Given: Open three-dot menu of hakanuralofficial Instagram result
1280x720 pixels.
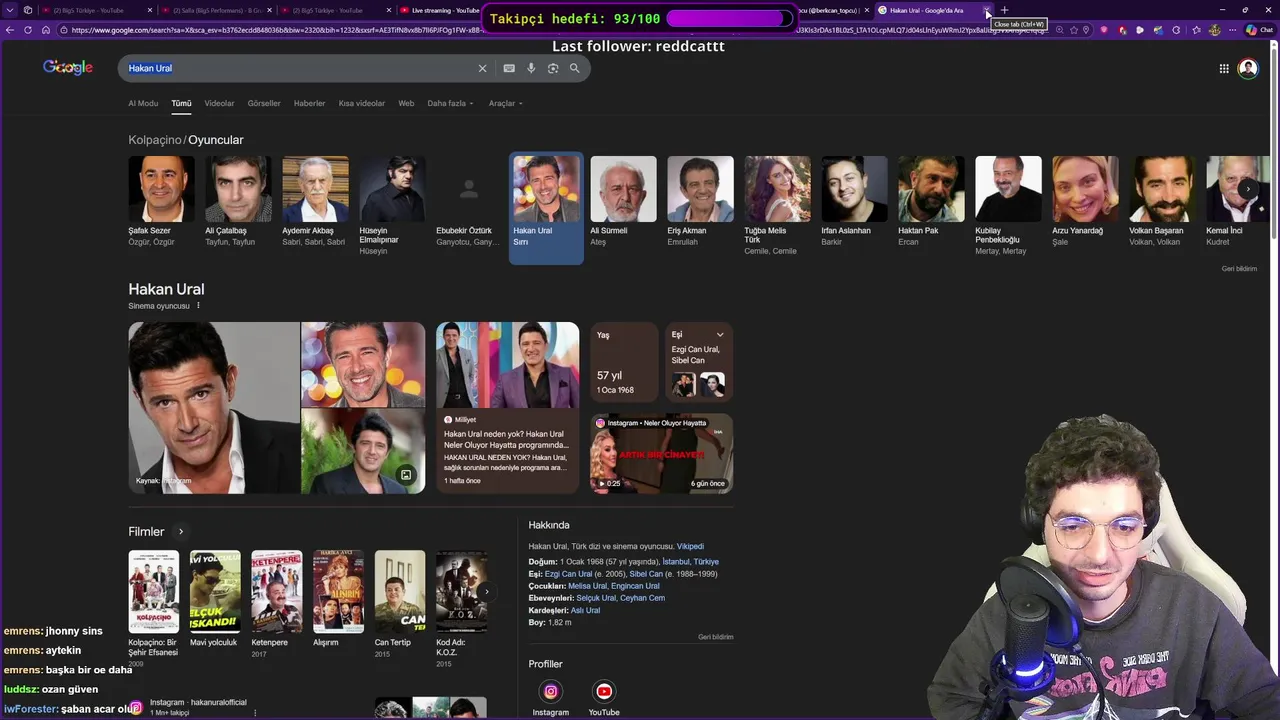Looking at the screenshot, I should pyautogui.click(x=255, y=713).
